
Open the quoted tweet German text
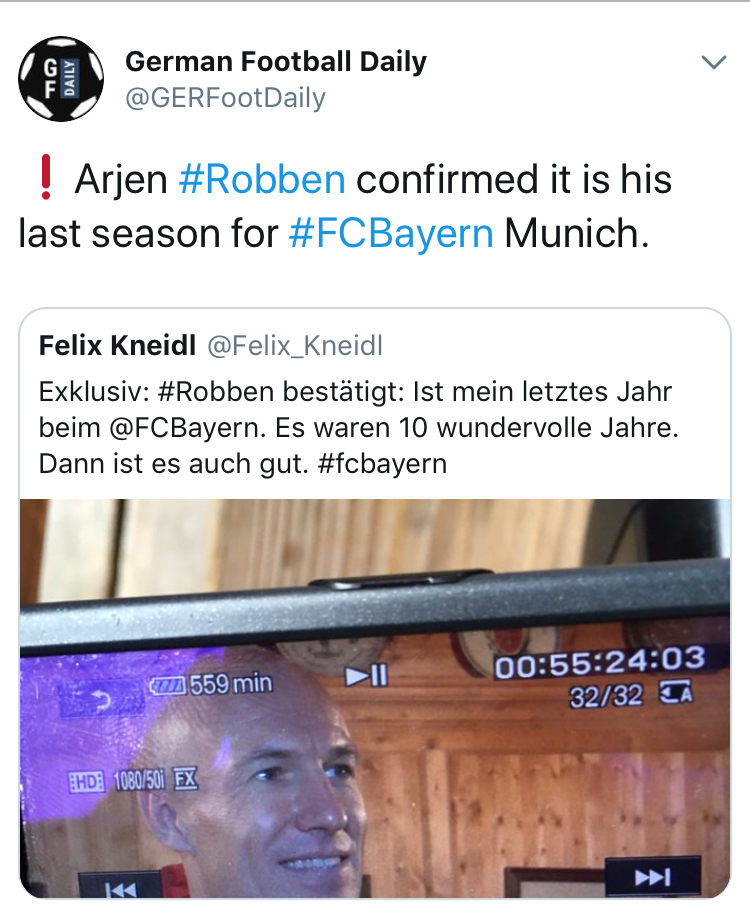pos(359,428)
